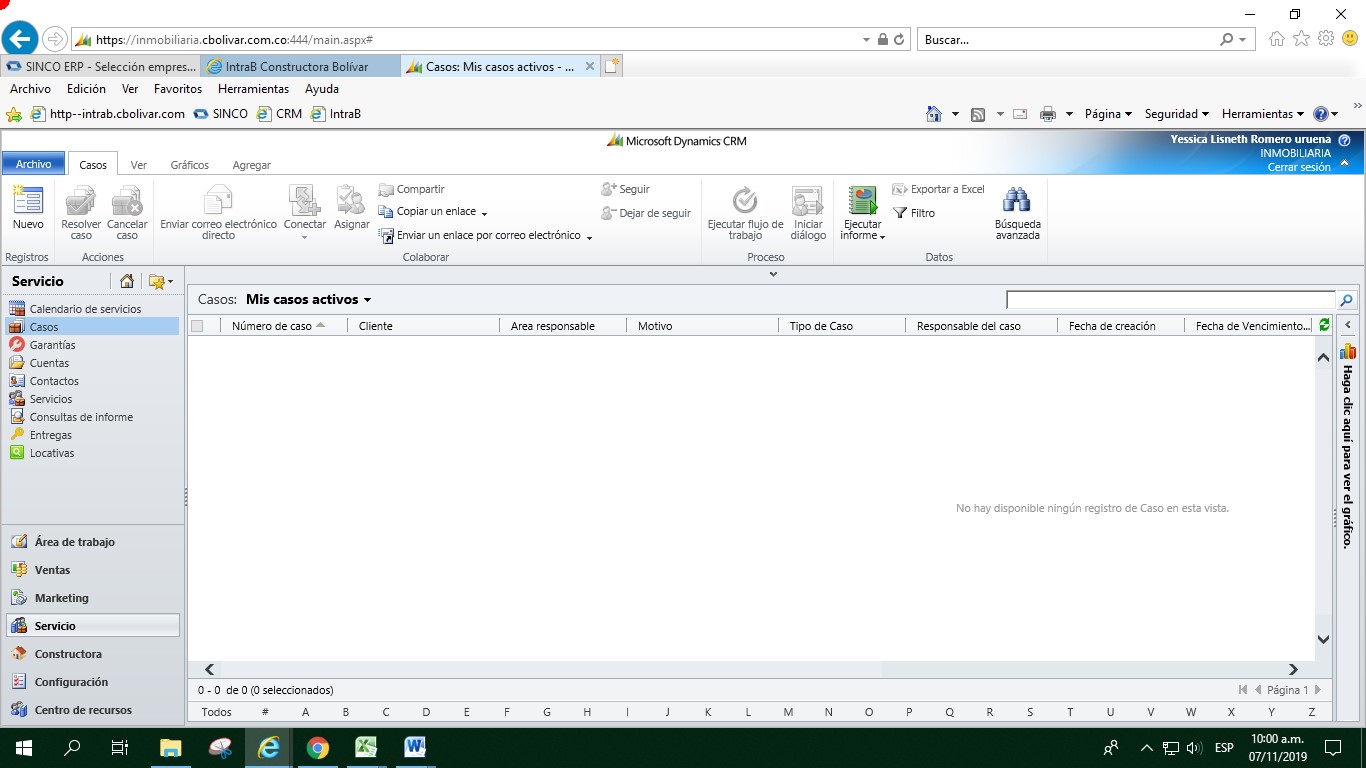Open the Archivo ribbon tab
The height and width of the screenshot is (768, 1366).
click(33, 165)
